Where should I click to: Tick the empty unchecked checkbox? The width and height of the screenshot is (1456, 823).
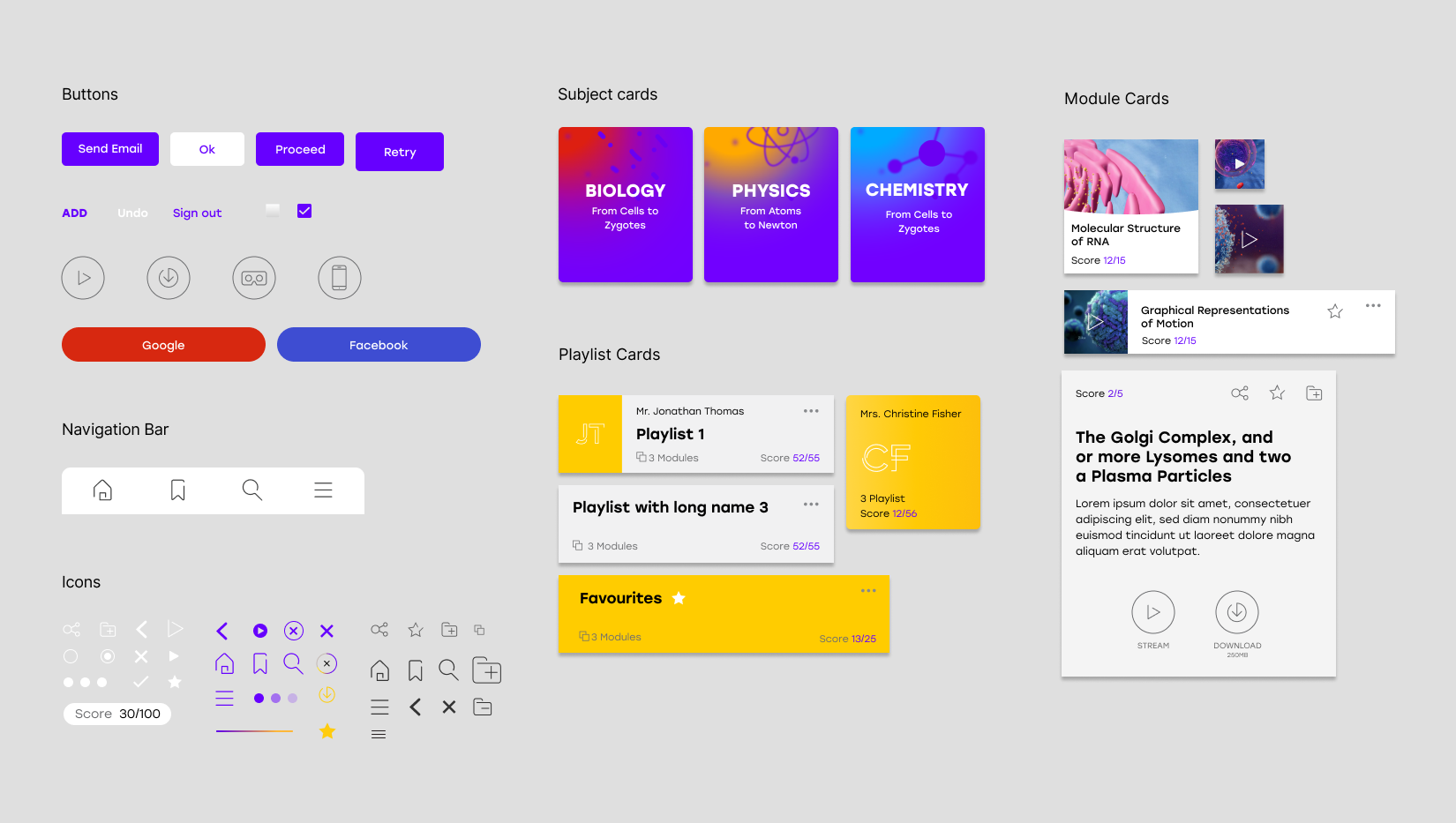coord(273,210)
